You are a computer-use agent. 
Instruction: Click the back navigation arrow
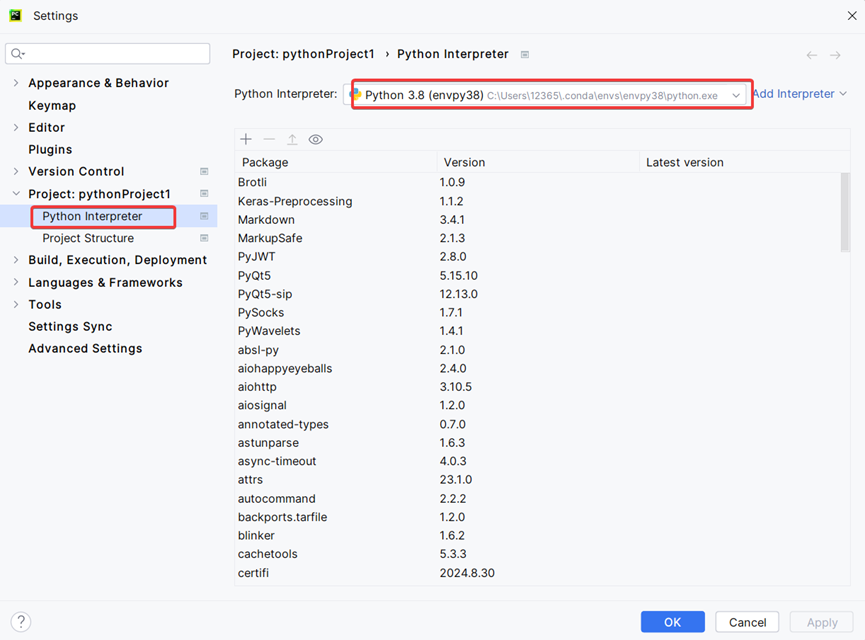tap(811, 55)
